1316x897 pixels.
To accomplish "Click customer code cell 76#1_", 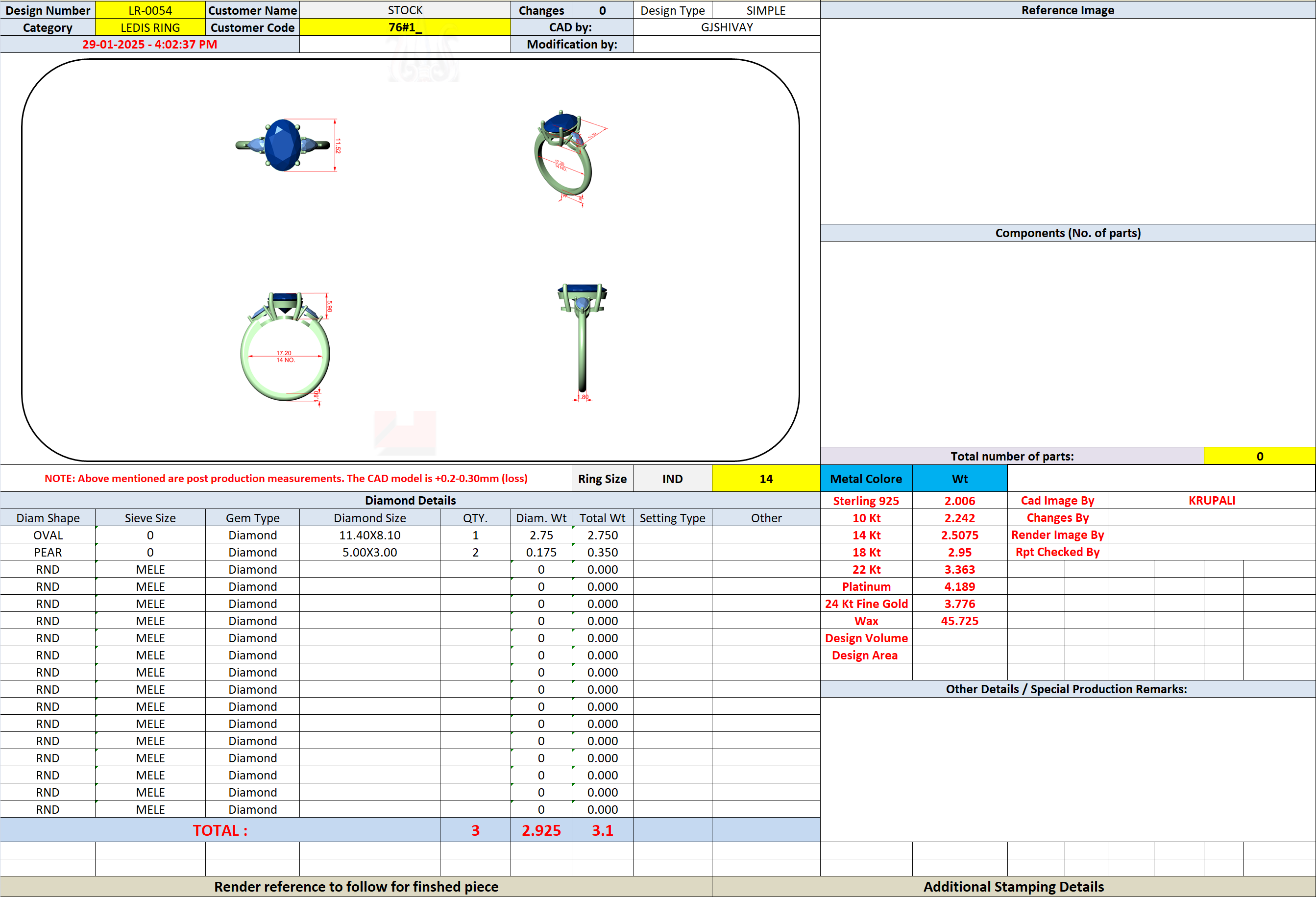I will (405, 27).
